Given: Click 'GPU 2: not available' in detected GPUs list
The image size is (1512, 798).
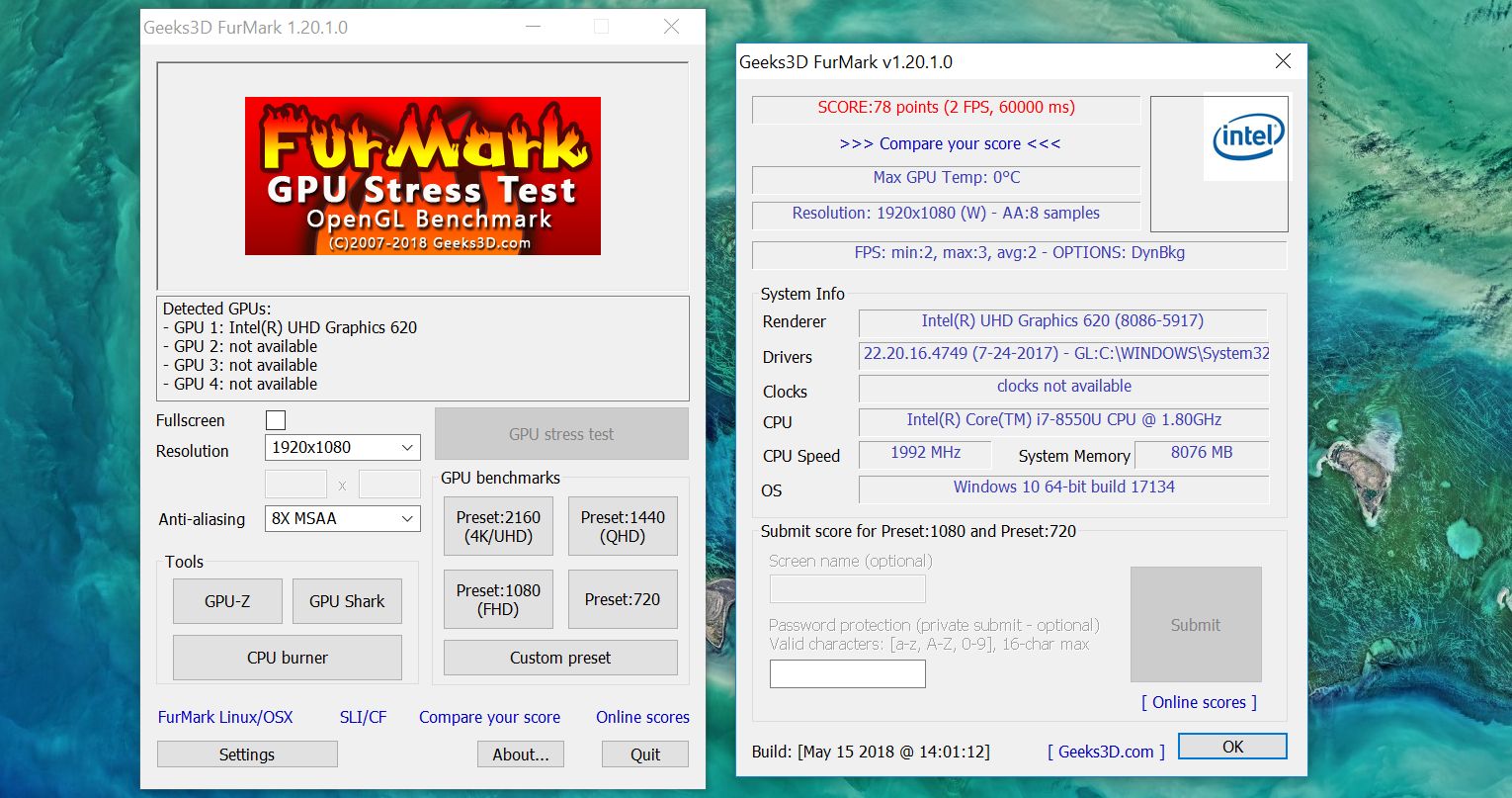Looking at the screenshot, I should 240,346.
